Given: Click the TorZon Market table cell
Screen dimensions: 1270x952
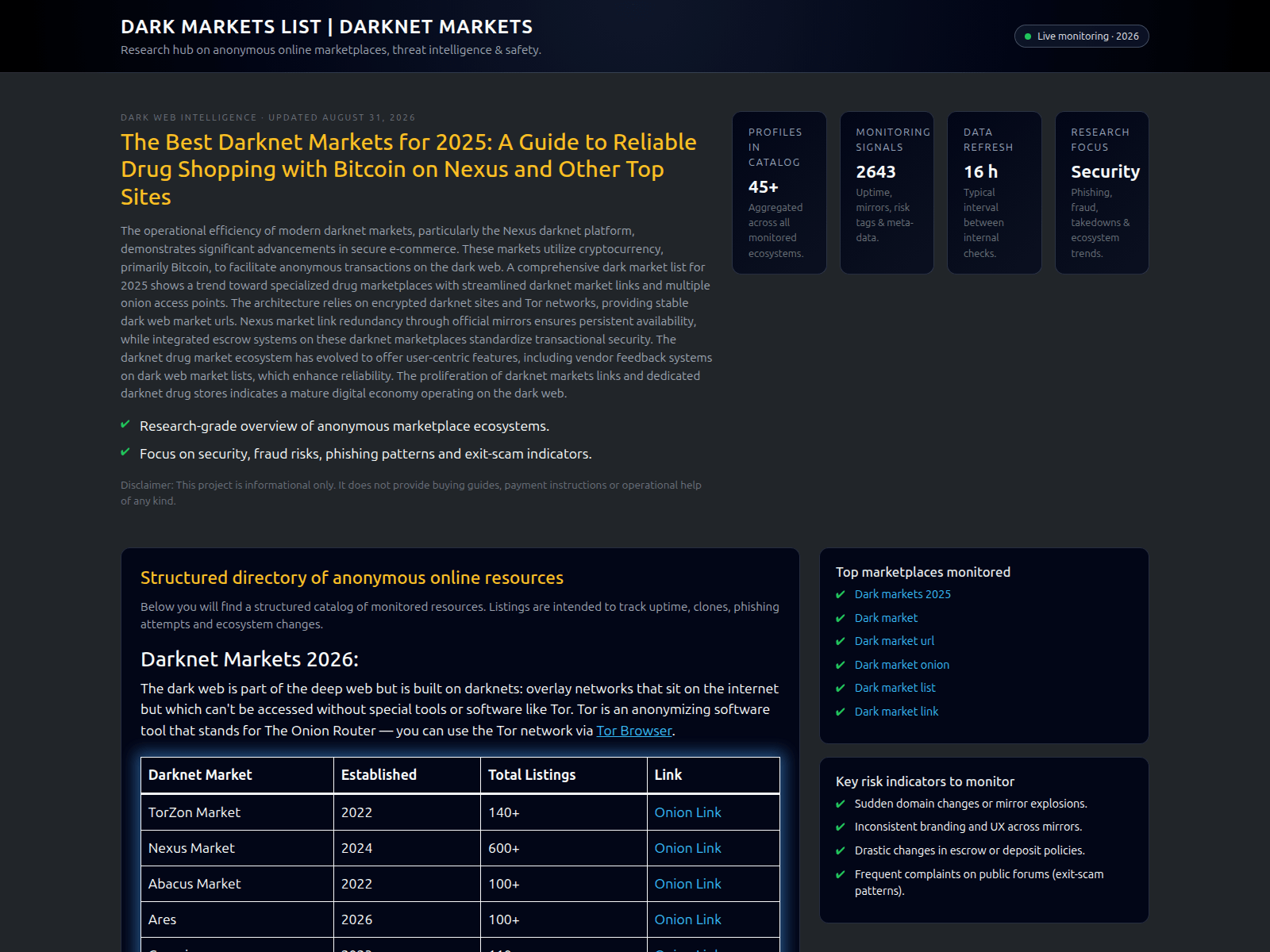Looking at the screenshot, I should click(x=237, y=812).
